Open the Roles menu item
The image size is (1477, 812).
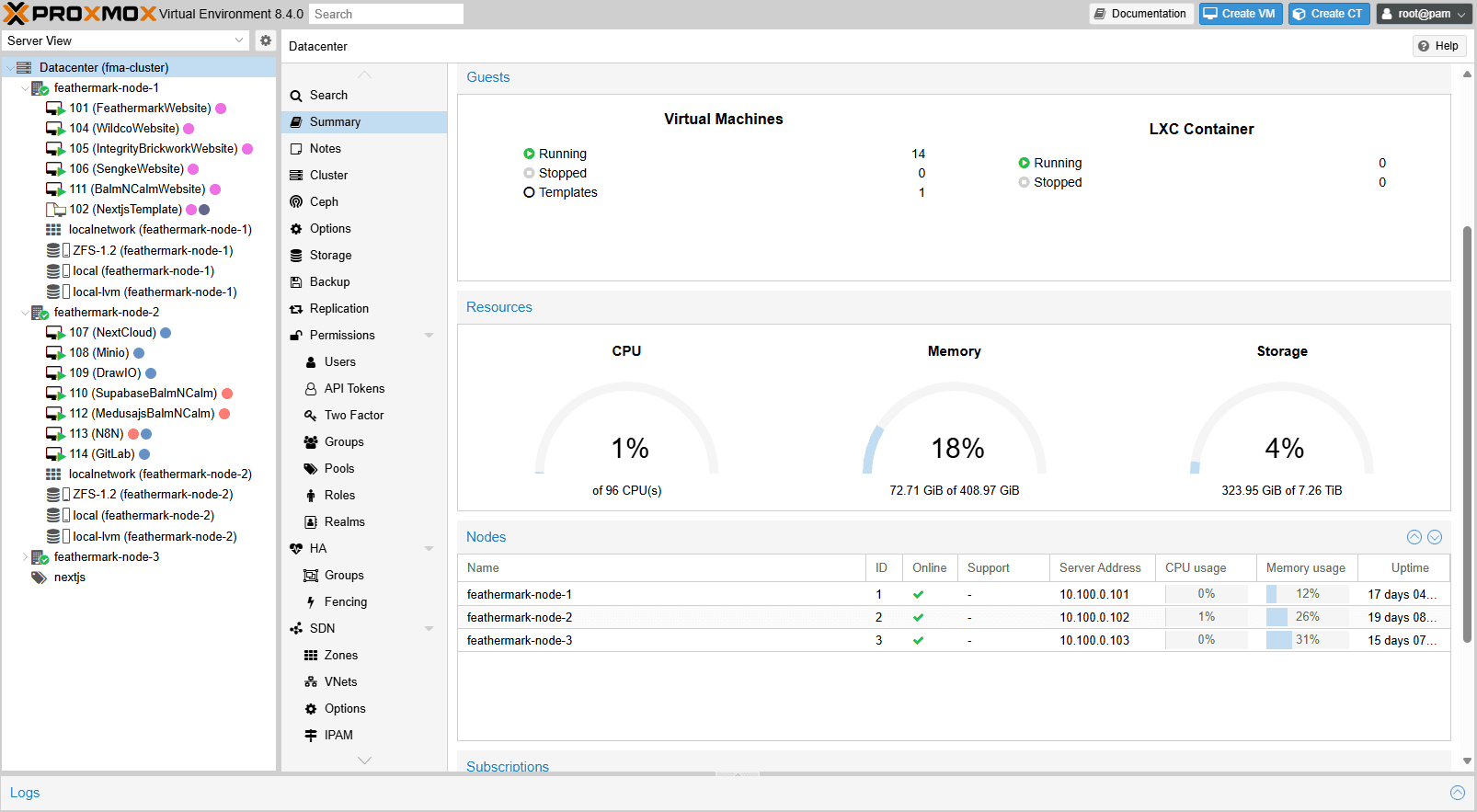pyautogui.click(x=364, y=496)
